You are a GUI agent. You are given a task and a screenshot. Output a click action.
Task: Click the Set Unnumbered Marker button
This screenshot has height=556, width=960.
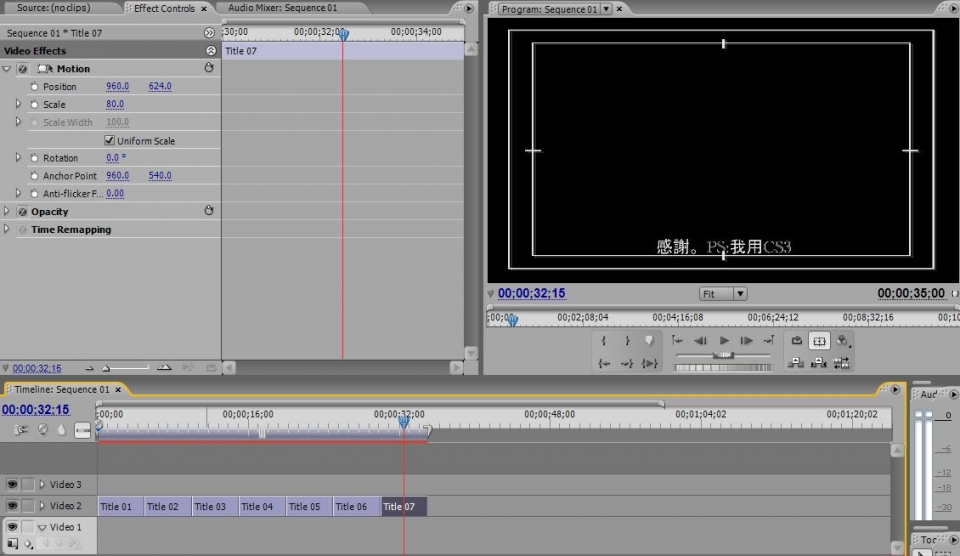650,341
